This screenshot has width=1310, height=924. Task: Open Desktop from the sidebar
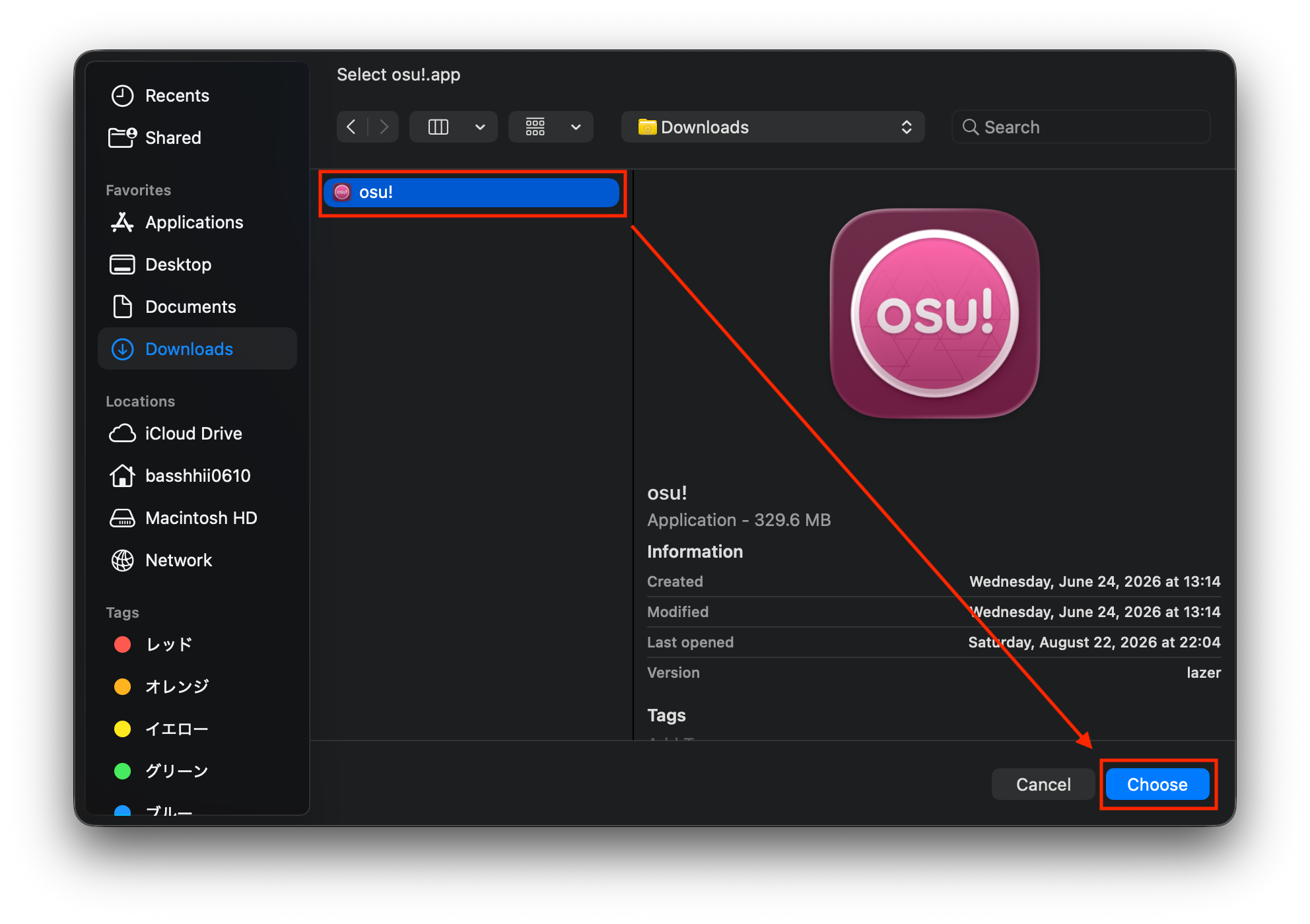pos(197,265)
